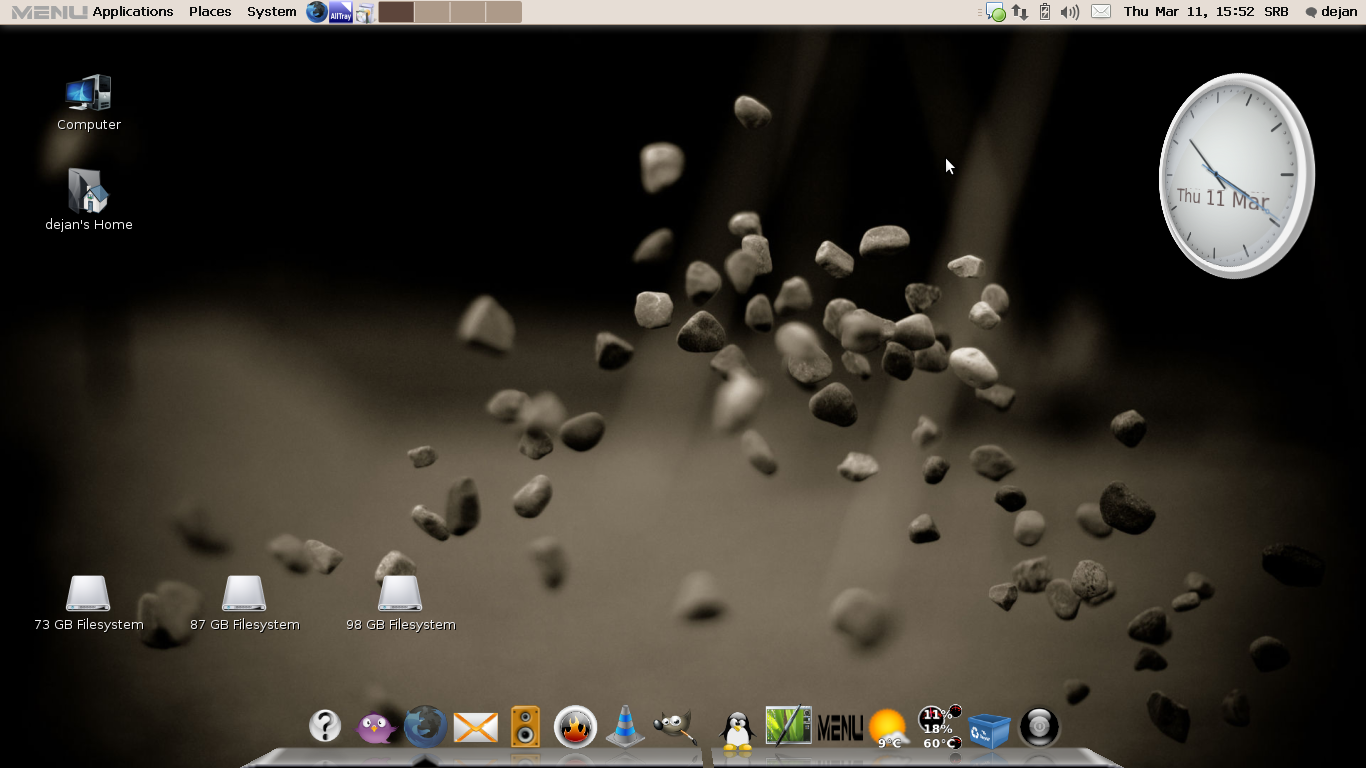Click the analog clock desktop widget
1366x768 pixels.
1236,176
